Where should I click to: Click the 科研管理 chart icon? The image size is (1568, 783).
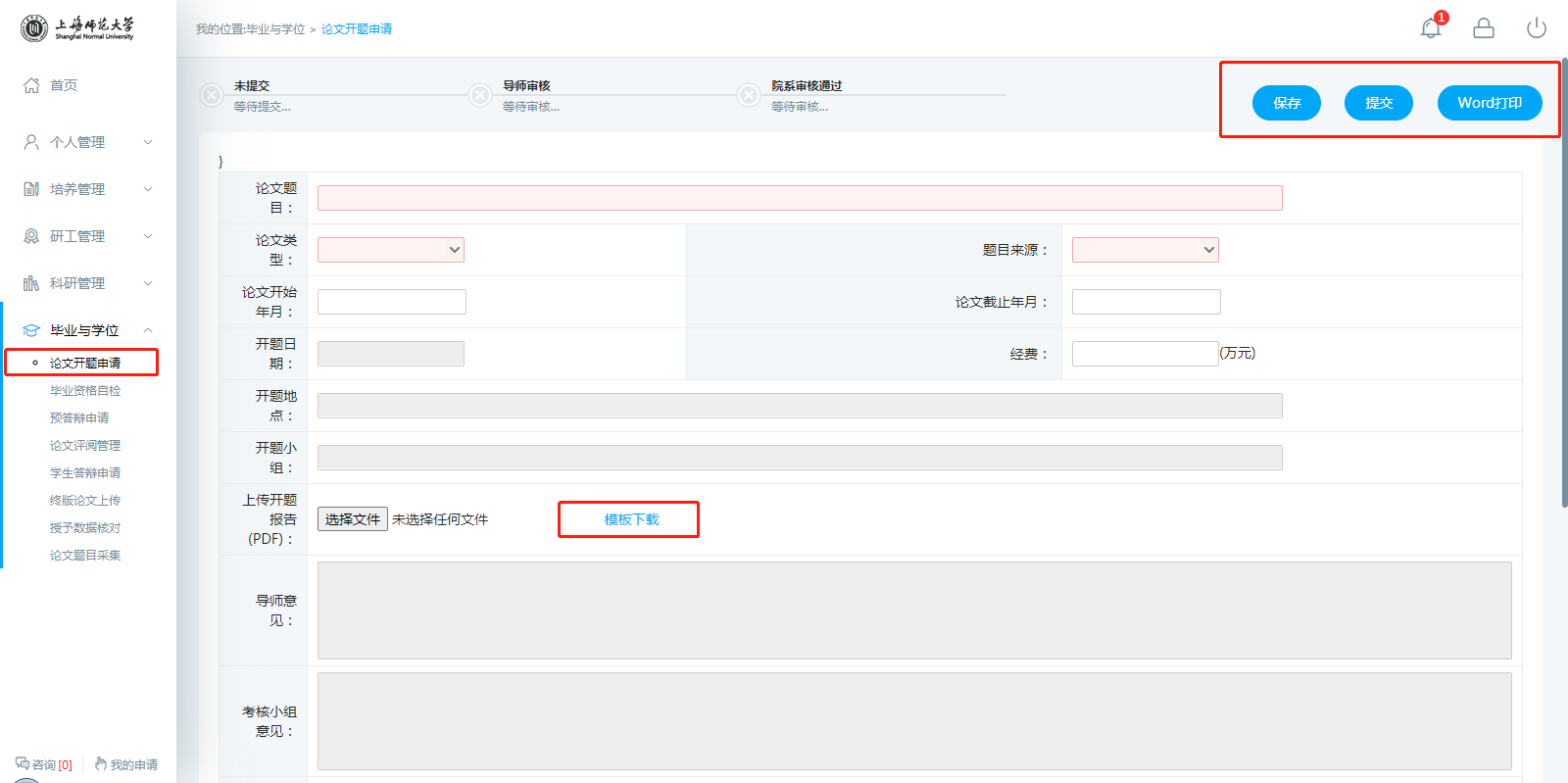point(31,283)
